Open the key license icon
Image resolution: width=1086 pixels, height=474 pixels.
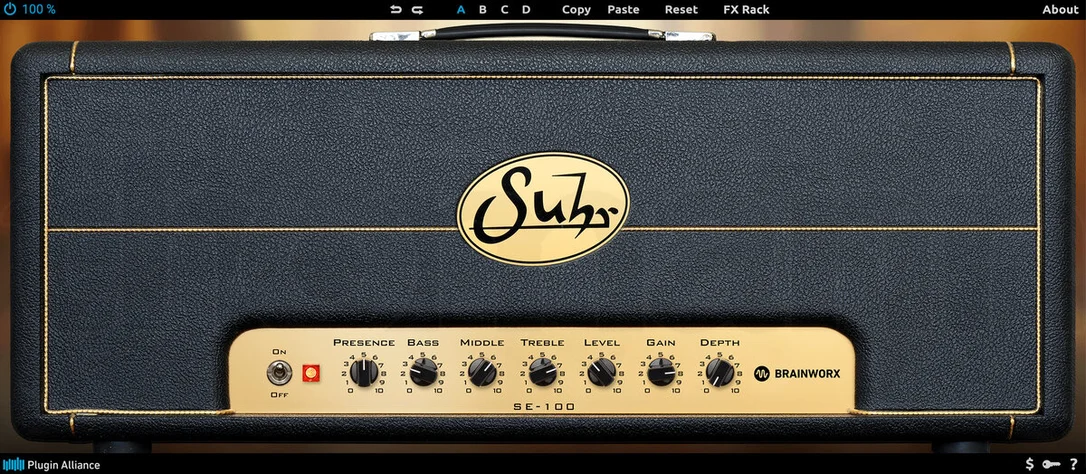1052,464
